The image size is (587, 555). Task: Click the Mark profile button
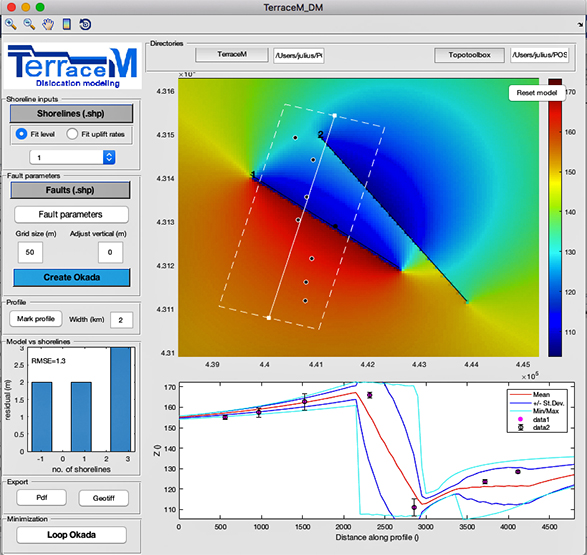coord(36,319)
